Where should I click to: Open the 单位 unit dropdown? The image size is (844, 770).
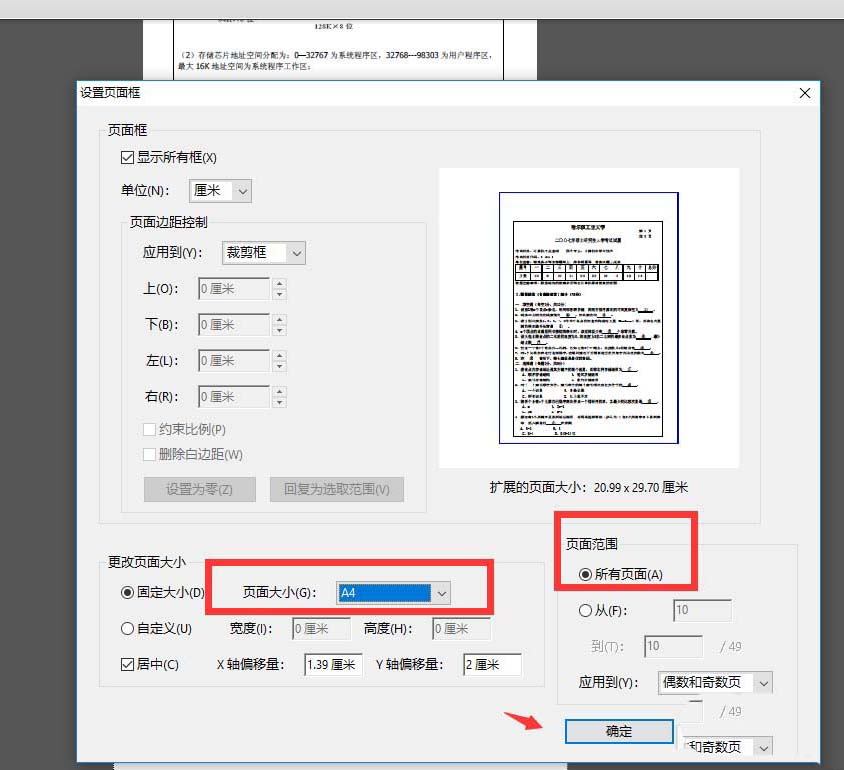[220, 190]
